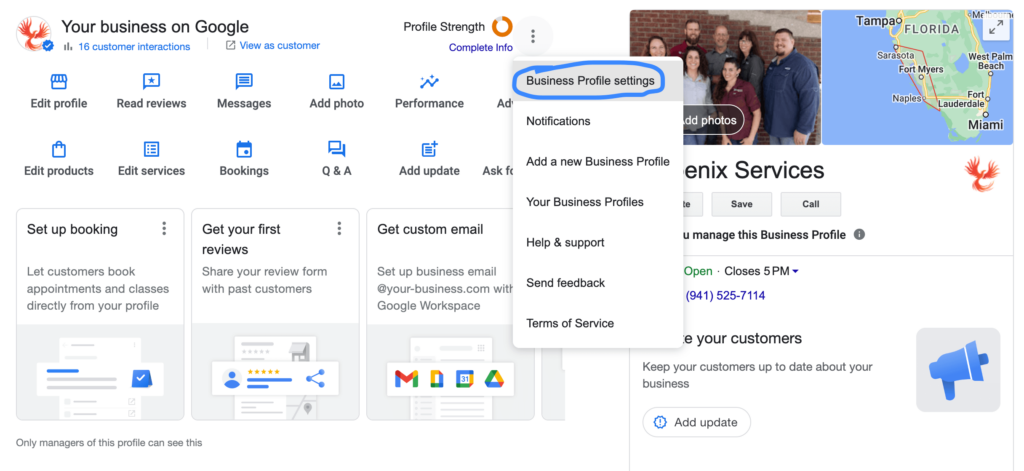Click the Profile Strength orange ring
The image size is (1024, 471).
click(502, 27)
